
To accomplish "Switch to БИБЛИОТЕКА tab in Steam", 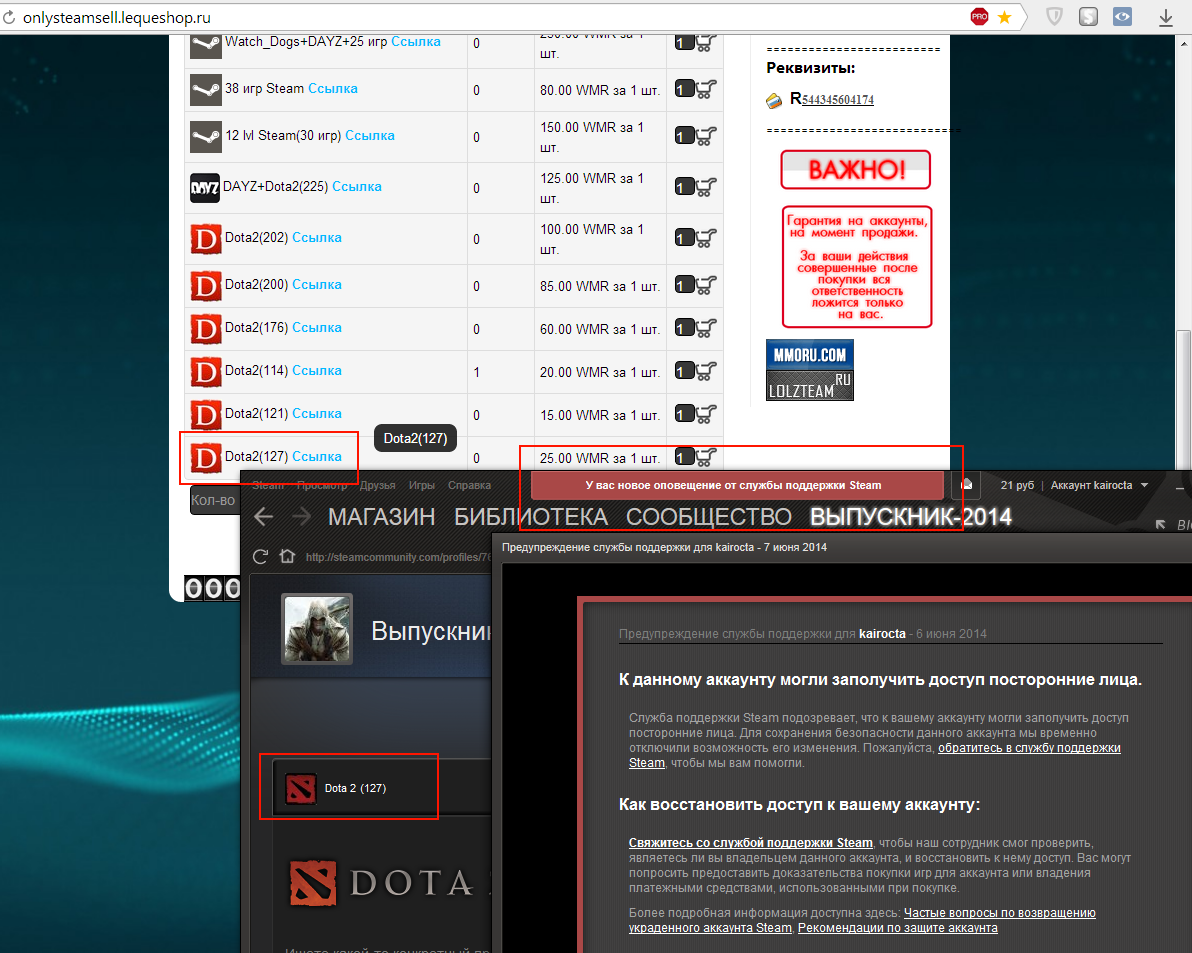I will click(531, 517).
